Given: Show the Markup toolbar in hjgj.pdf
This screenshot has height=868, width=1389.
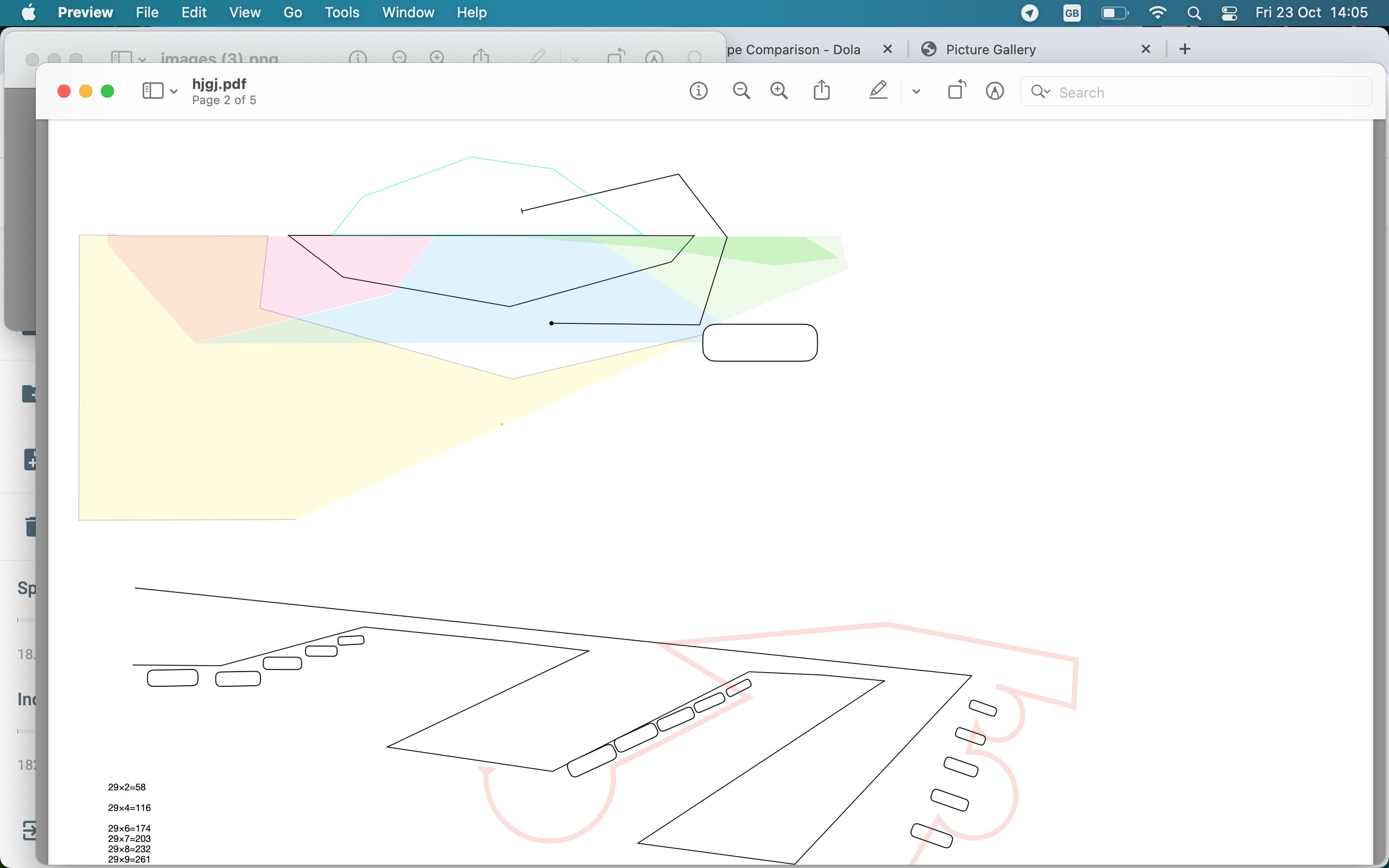Looking at the screenshot, I should tap(995, 91).
